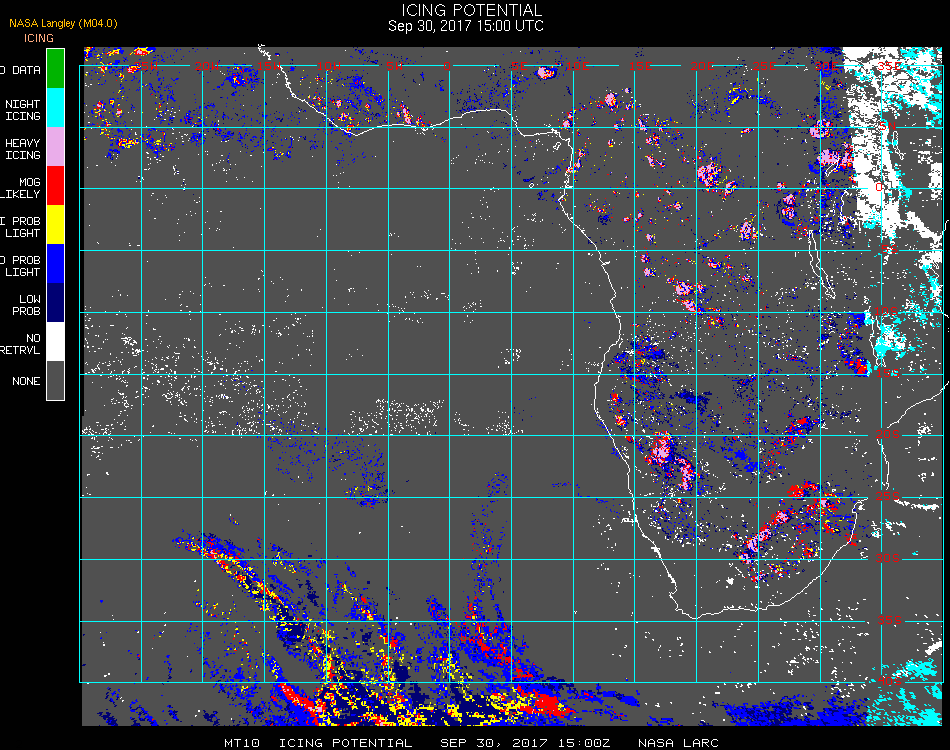Click the gray NONE legend swatch
950x750 pixels.
[x=55, y=380]
